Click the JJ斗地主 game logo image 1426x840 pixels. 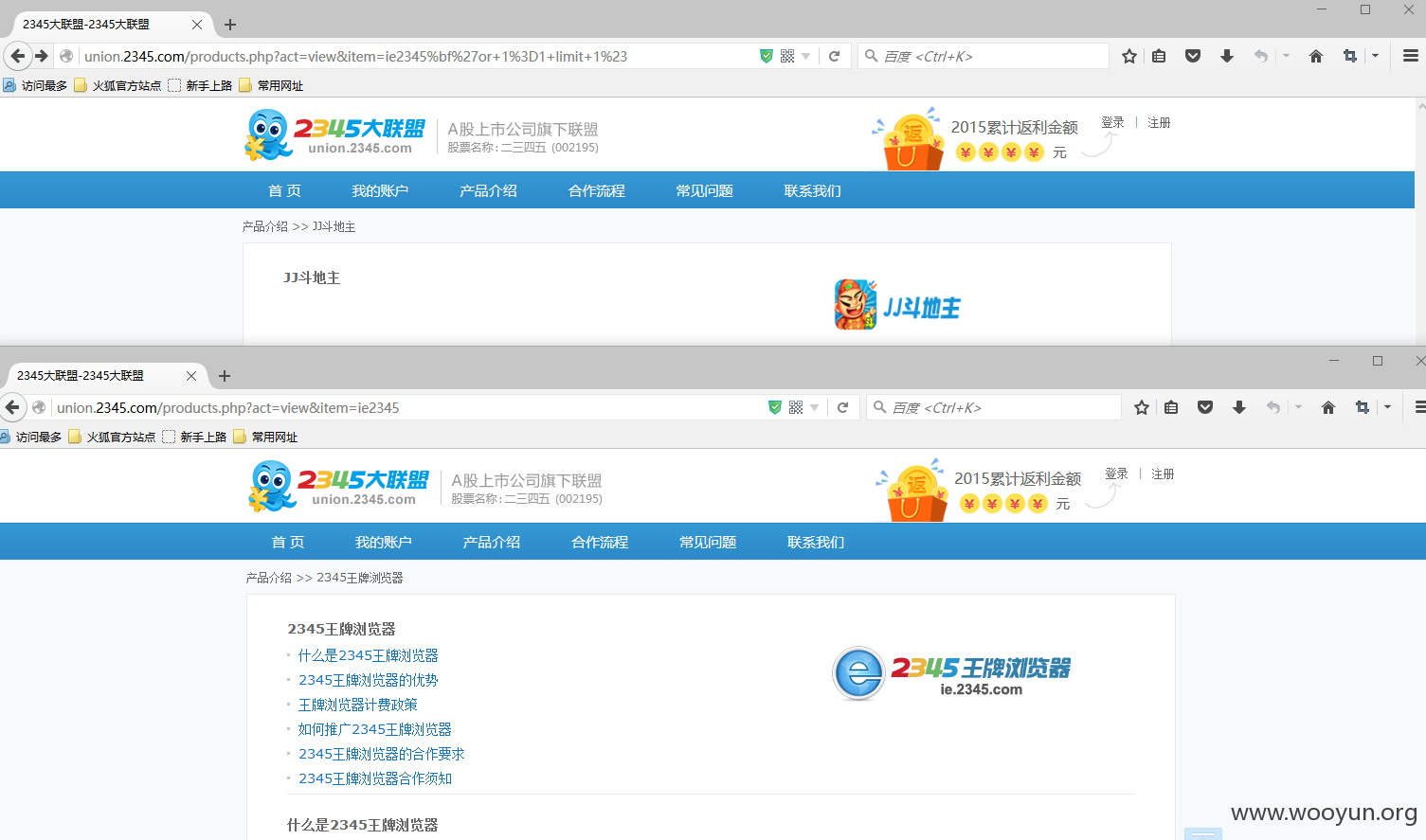click(897, 305)
